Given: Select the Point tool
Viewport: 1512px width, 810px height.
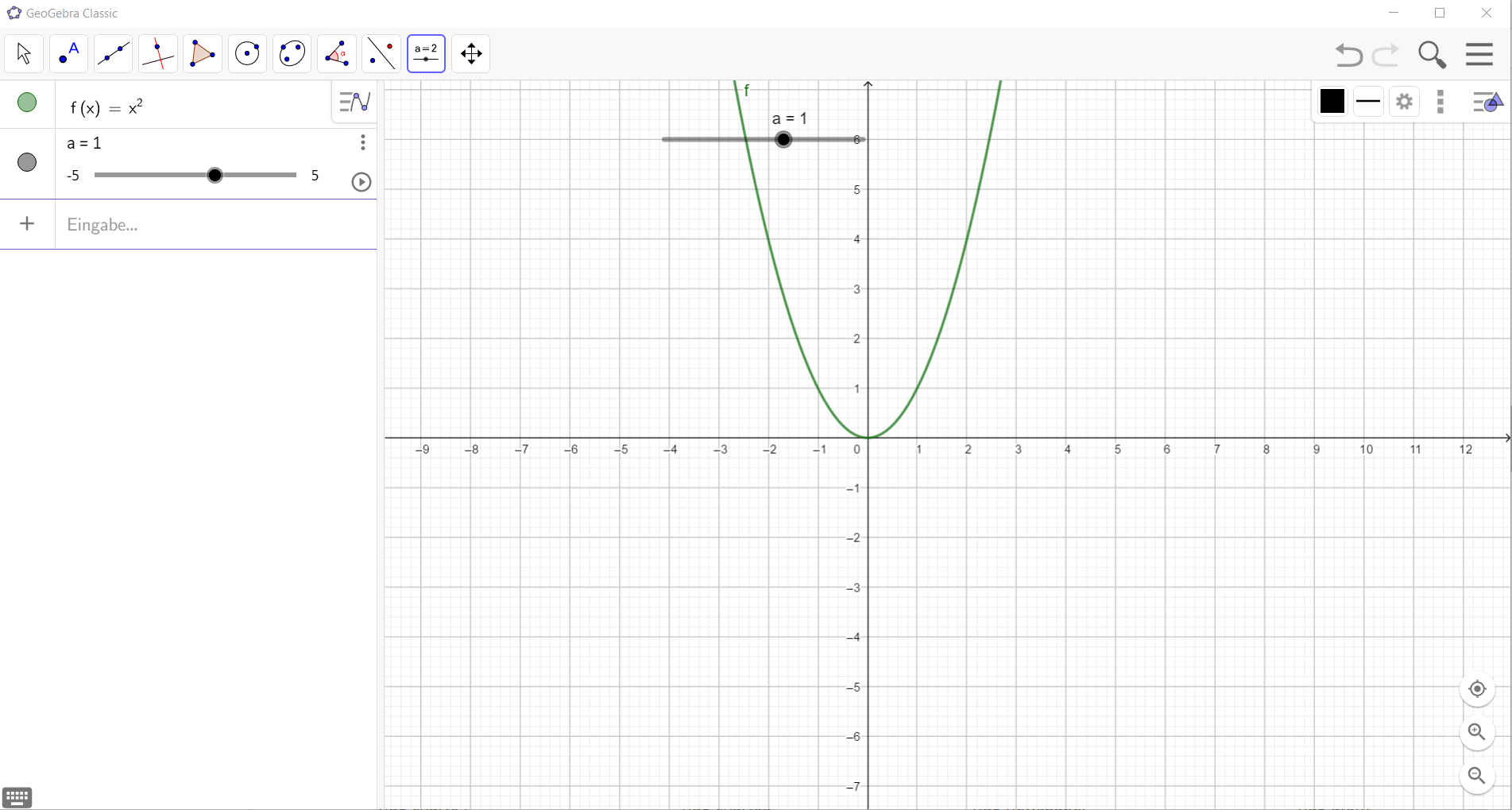Looking at the screenshot, I should click(68, 54).
